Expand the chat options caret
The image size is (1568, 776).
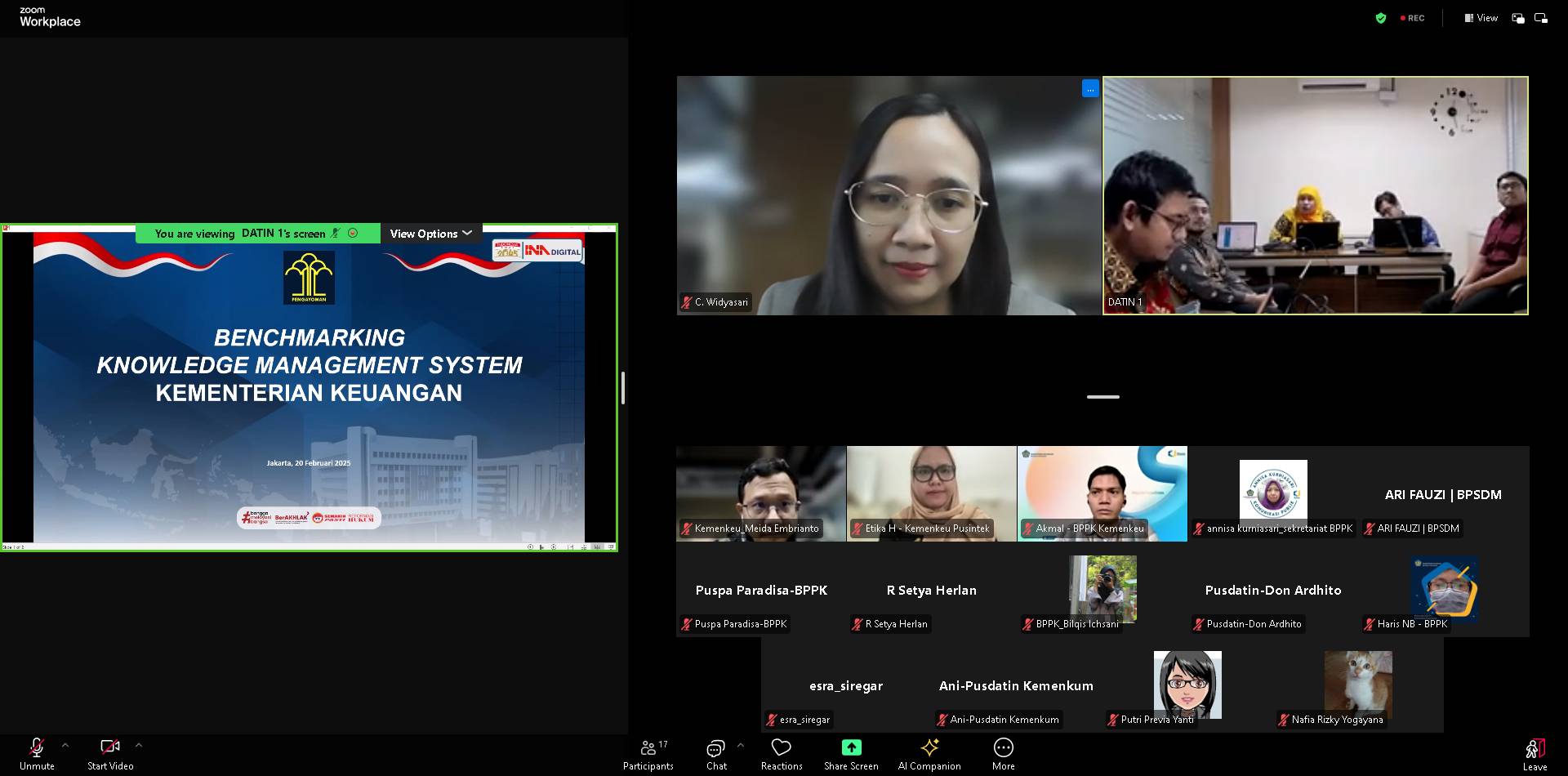coord(741,745)
